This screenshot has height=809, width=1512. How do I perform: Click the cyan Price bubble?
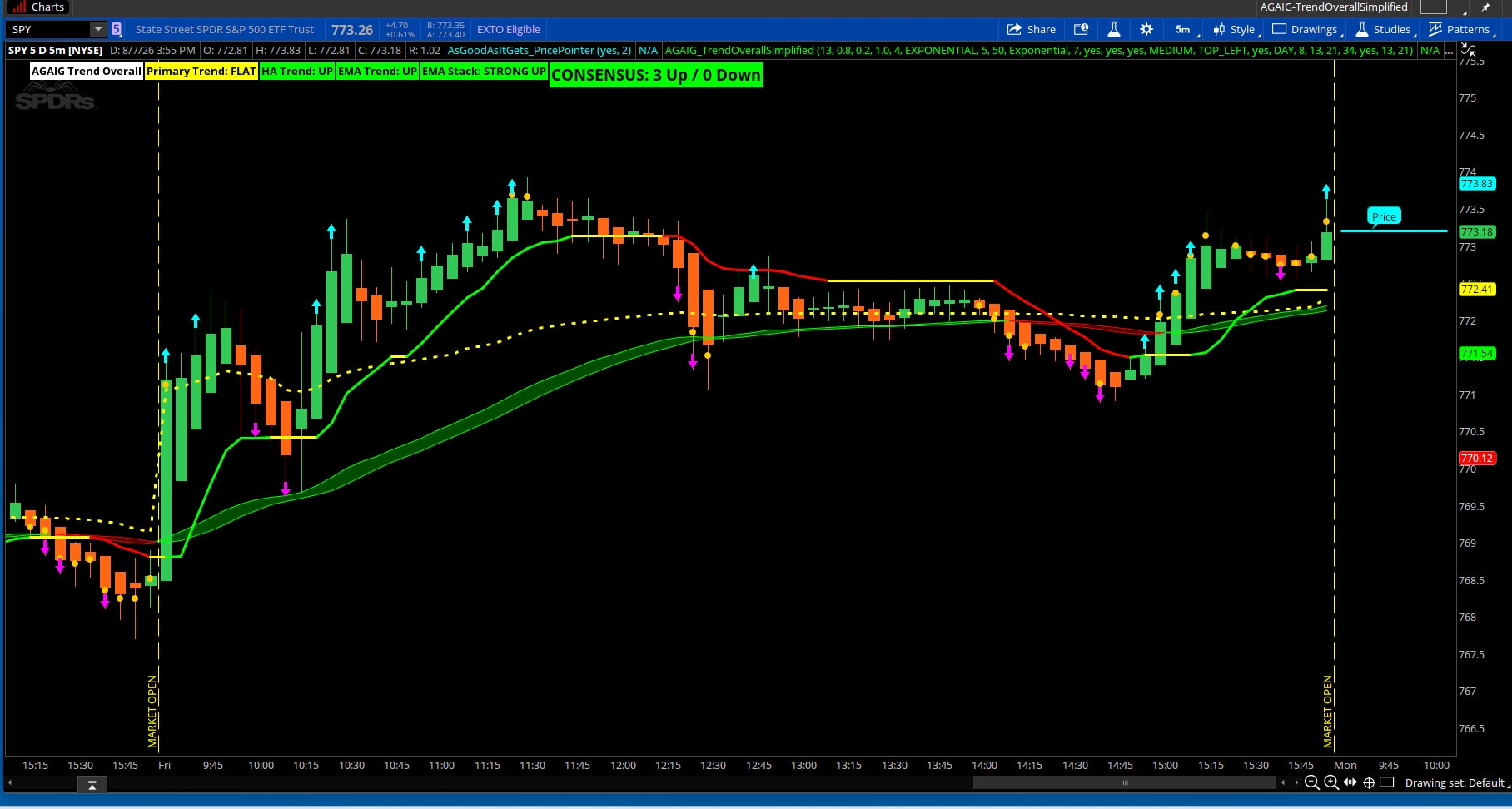click(1384, 216)
